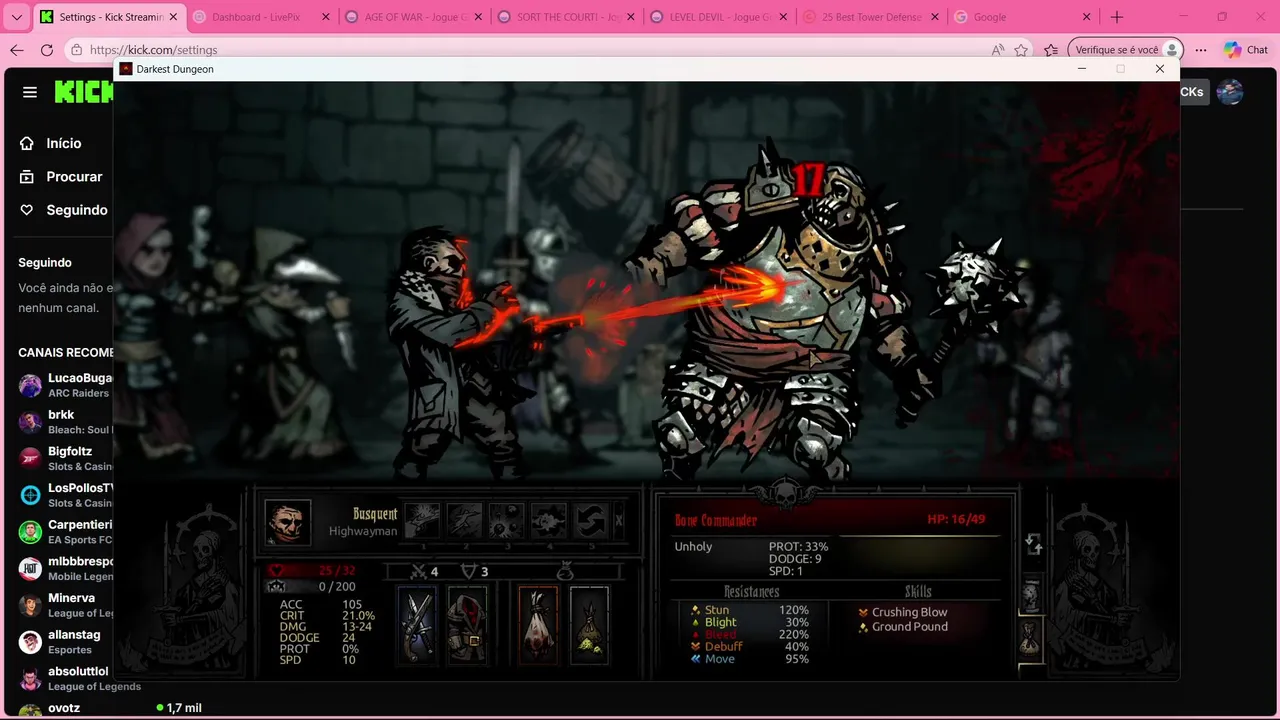Viewport: 1280px width, 720px height.
Task: Click the loot bag icon above trinkets
Action: click(565, 571)
